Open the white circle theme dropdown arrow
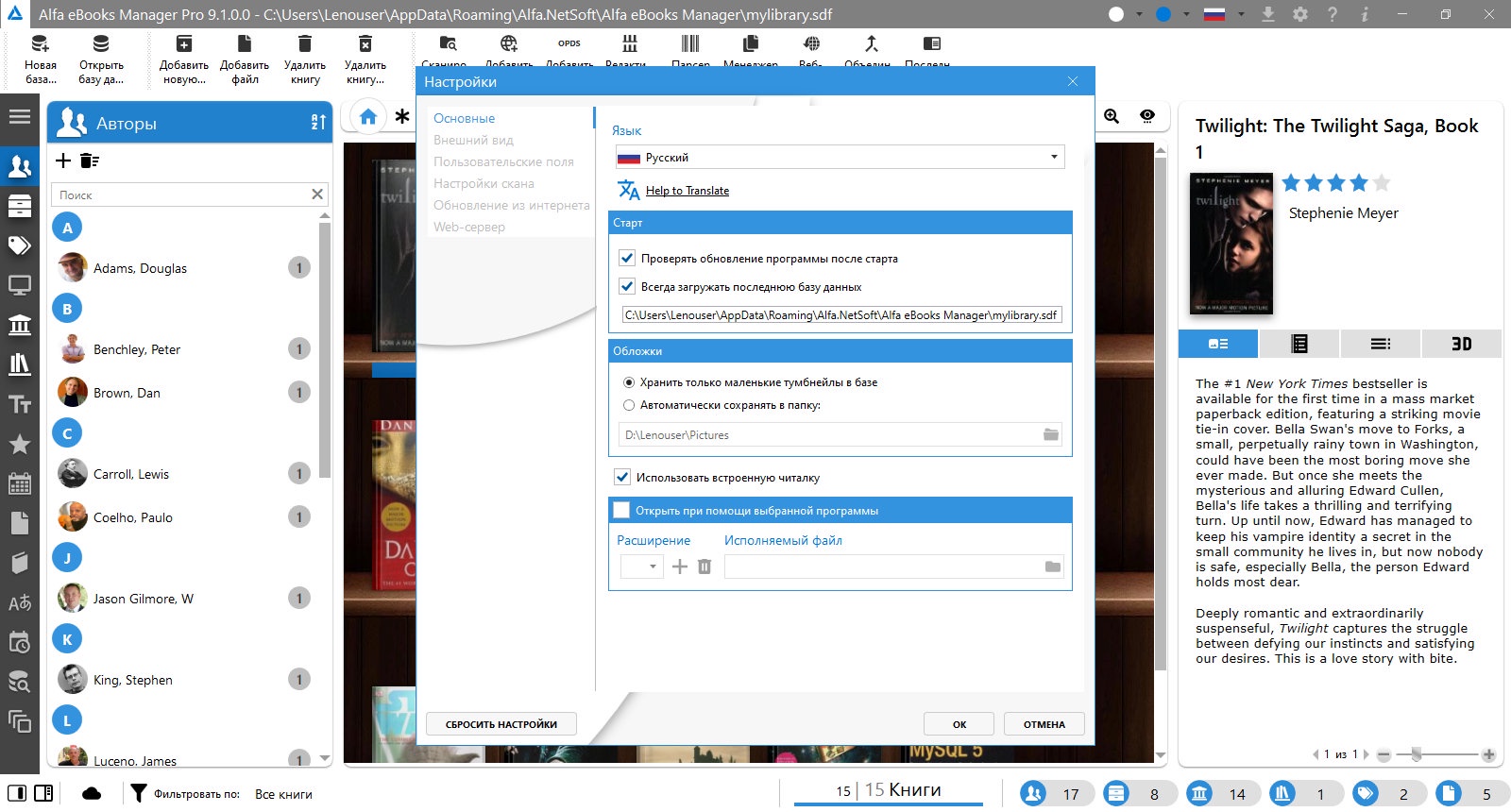1511x812 pixels. click(1140, 14)
